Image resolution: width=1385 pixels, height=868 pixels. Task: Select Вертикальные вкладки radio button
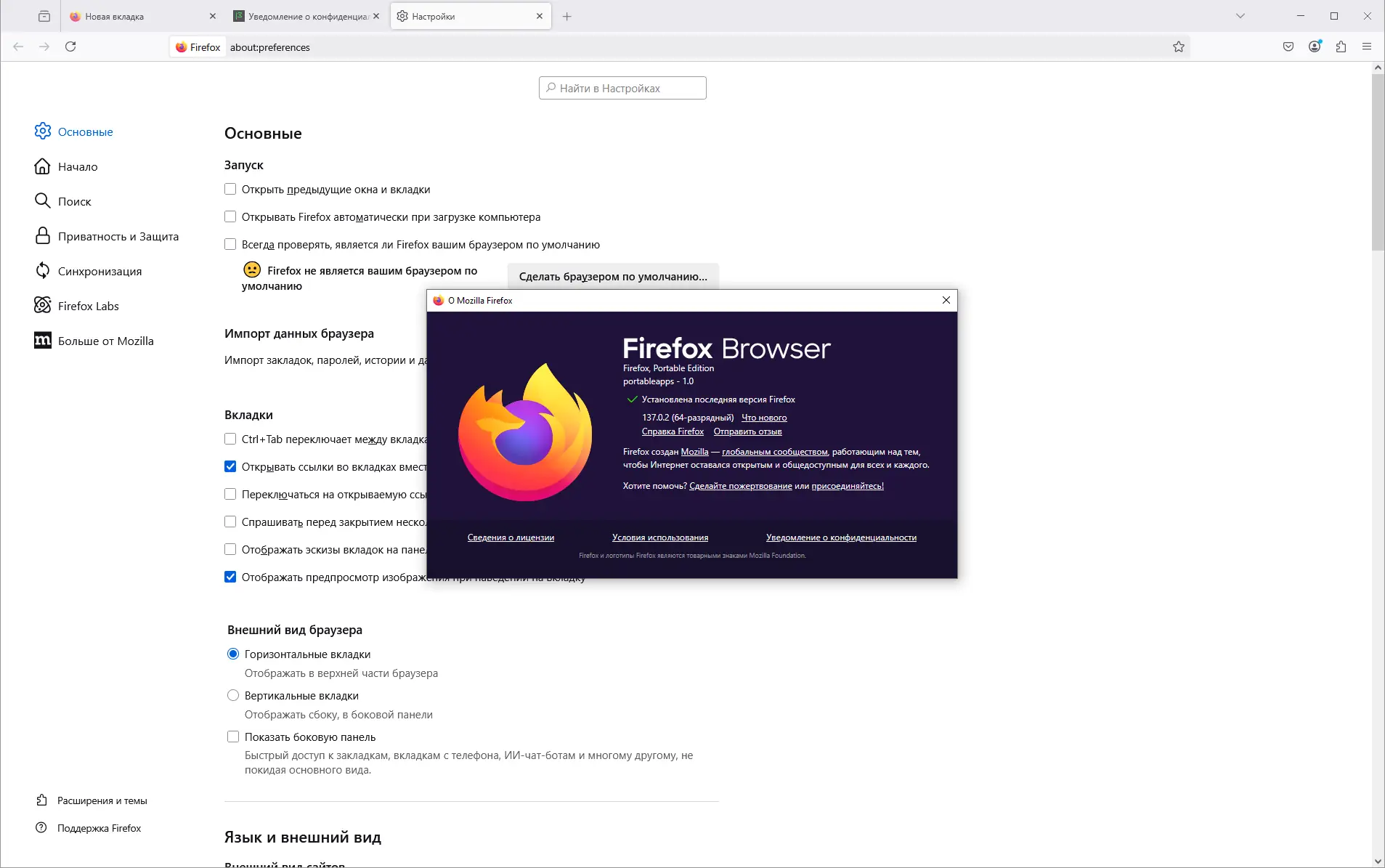[x=233, y=695]
